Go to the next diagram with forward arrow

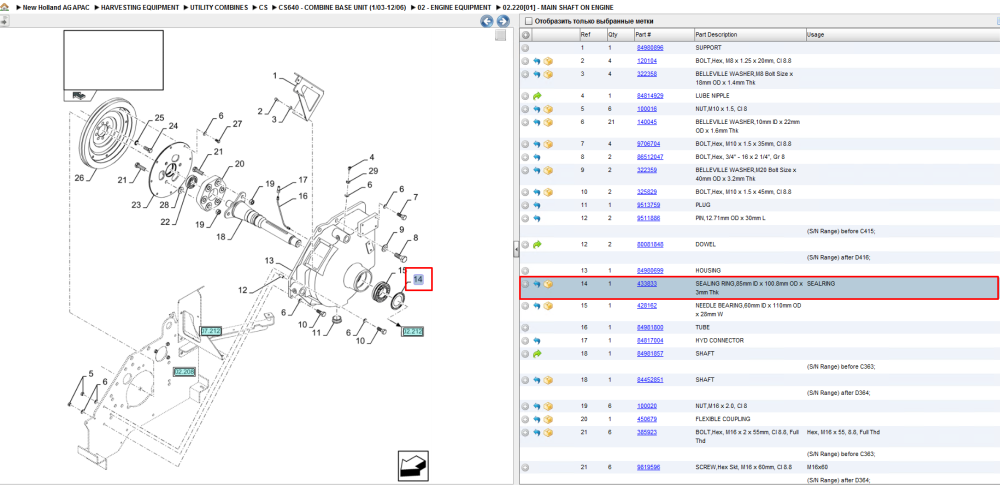[503, 21]
